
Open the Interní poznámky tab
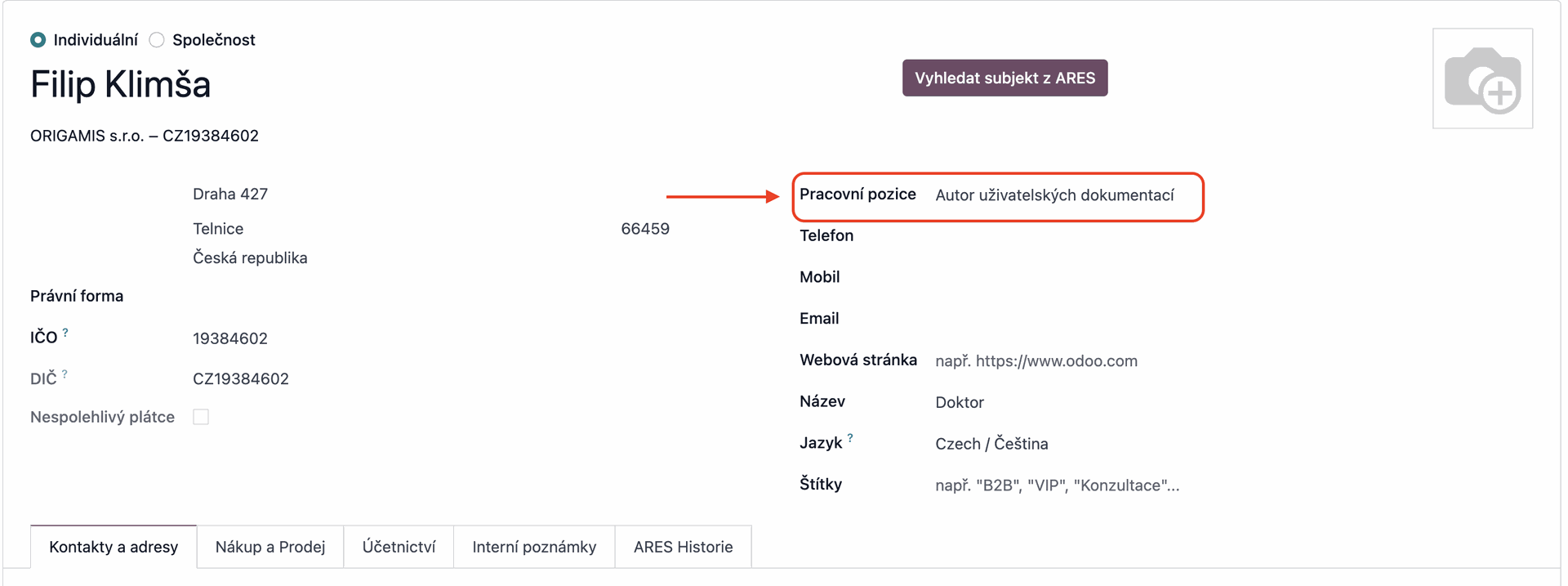click(534, 547)
